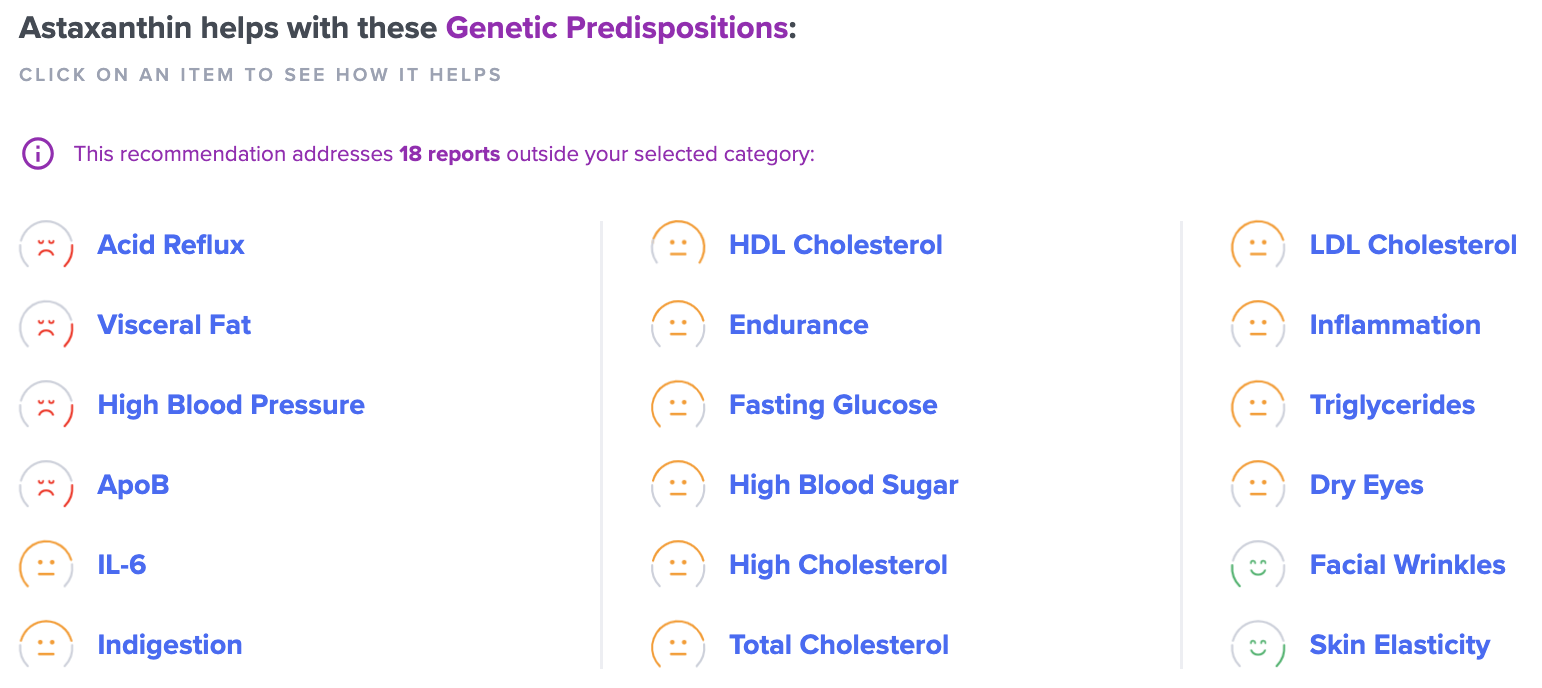Click the LDL Cholesterol link
The image size is (1542, 688).
point(1412,245)
